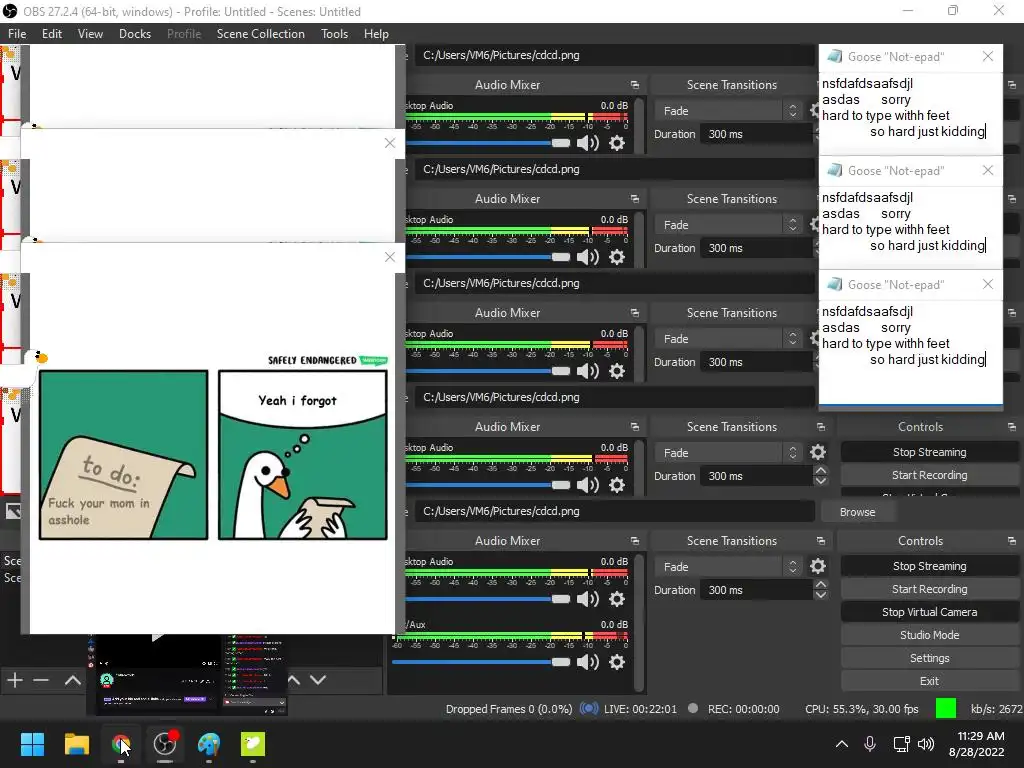This screenshot has width=1024, height=768.
Task: Click Start Recording just above Stop Virtual Camera
Action: click(929, 589)
